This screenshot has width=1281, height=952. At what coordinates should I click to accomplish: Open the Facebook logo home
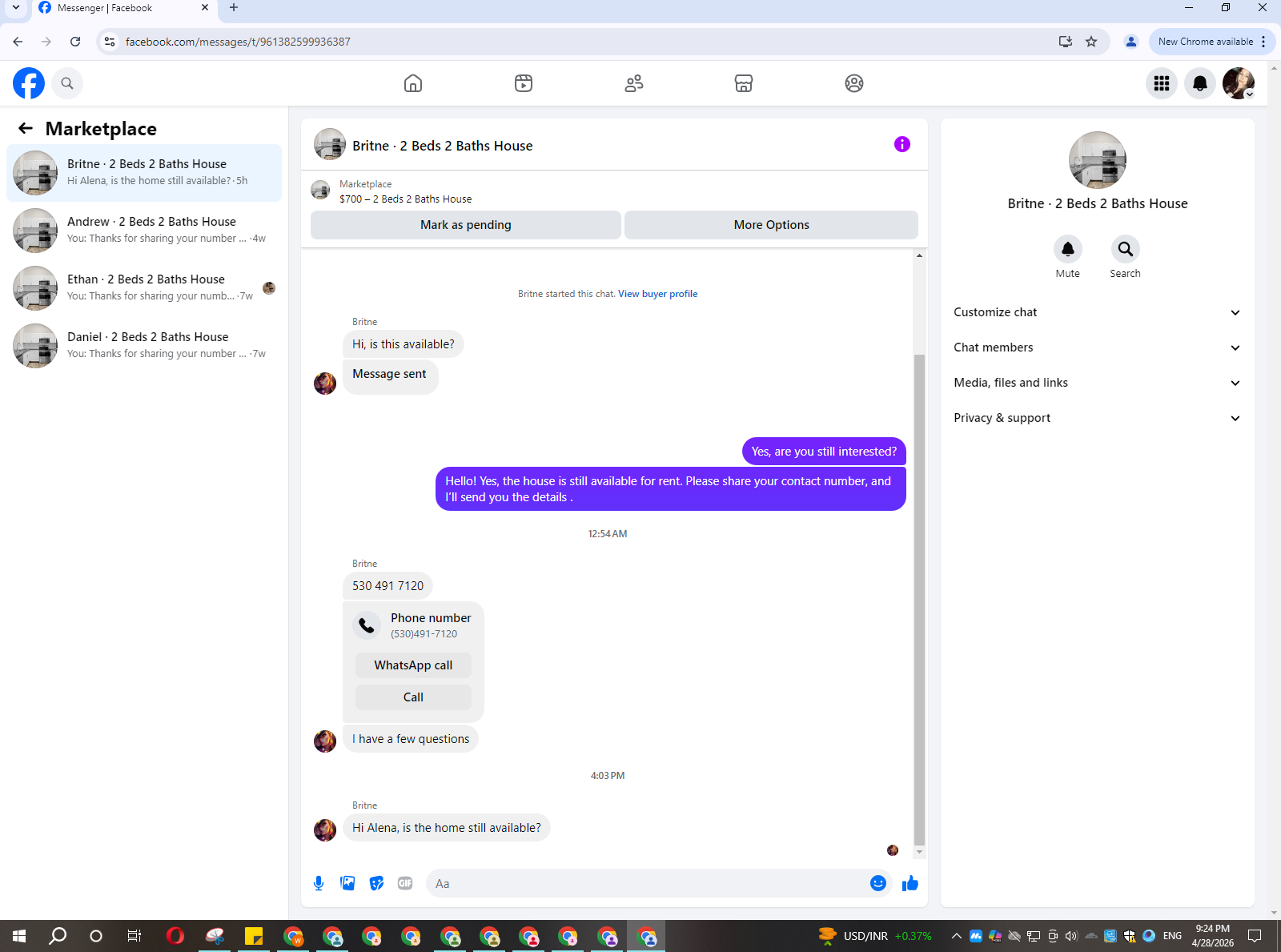(x=29, y=83)
